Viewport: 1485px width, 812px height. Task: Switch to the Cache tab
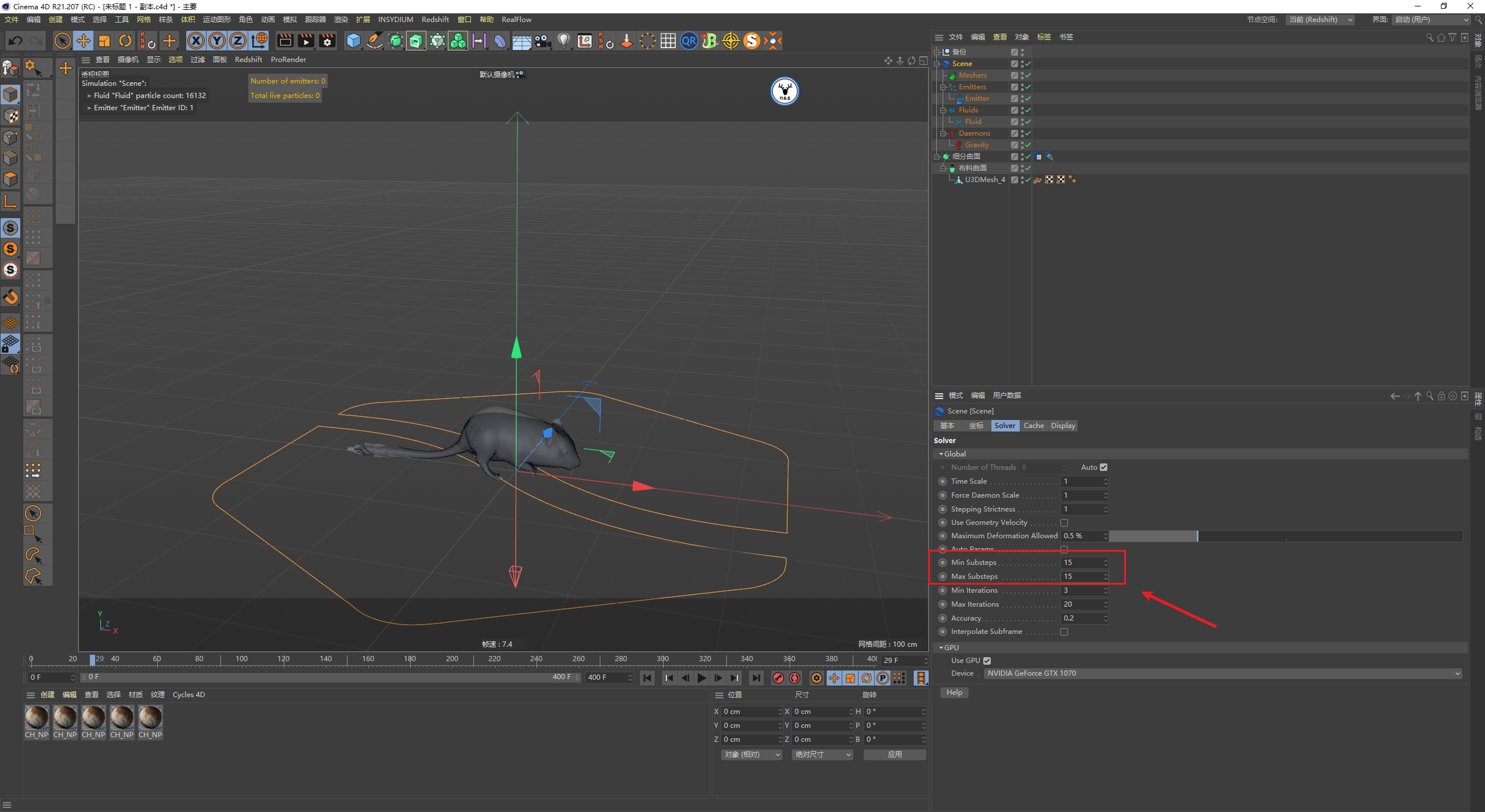tap(1033, 426)
